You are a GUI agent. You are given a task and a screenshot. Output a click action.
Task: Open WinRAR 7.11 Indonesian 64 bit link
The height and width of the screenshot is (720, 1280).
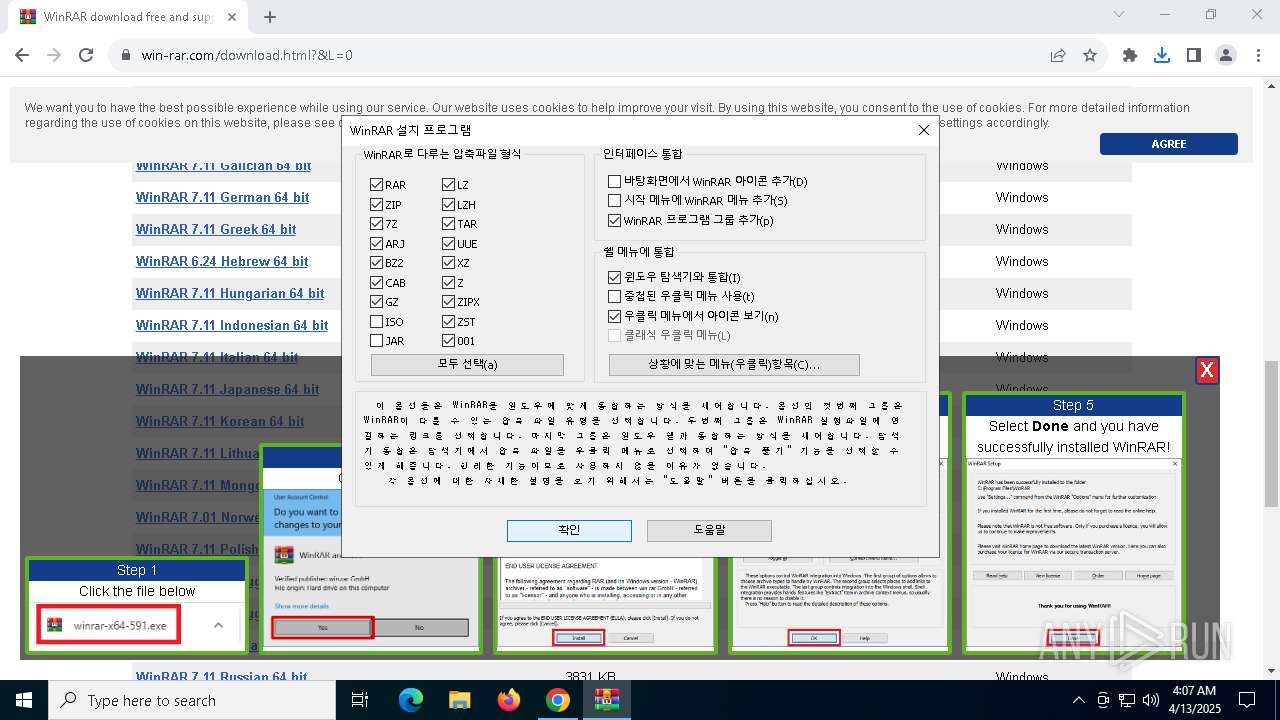232,325
